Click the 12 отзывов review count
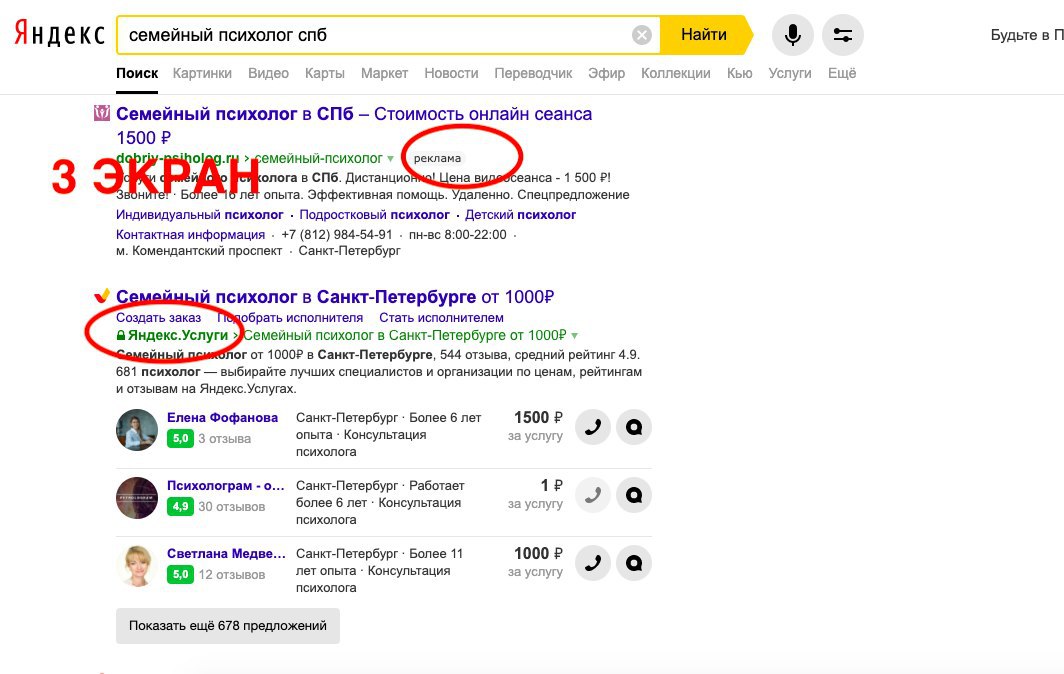 pos(231,574)
